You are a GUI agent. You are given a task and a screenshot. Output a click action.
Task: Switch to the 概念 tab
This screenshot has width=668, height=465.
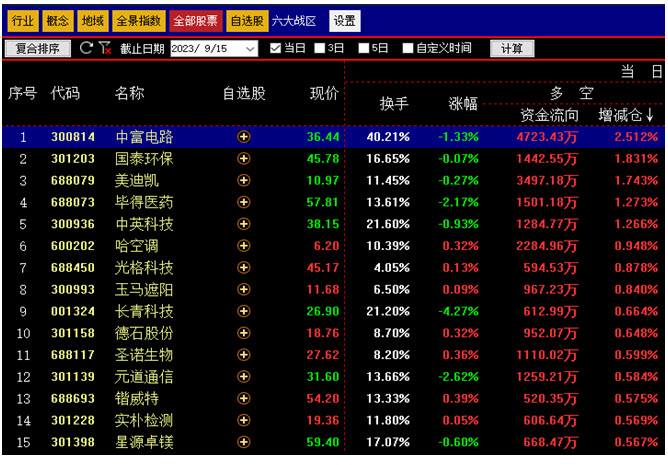[x=58, y=20]
